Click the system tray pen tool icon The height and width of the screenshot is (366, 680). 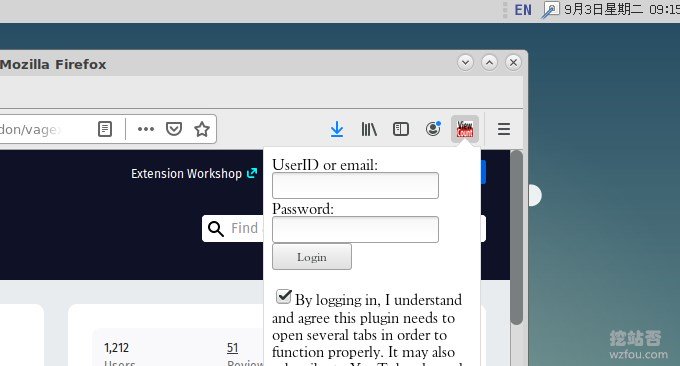pyautogui.click(x=550, y=10)
